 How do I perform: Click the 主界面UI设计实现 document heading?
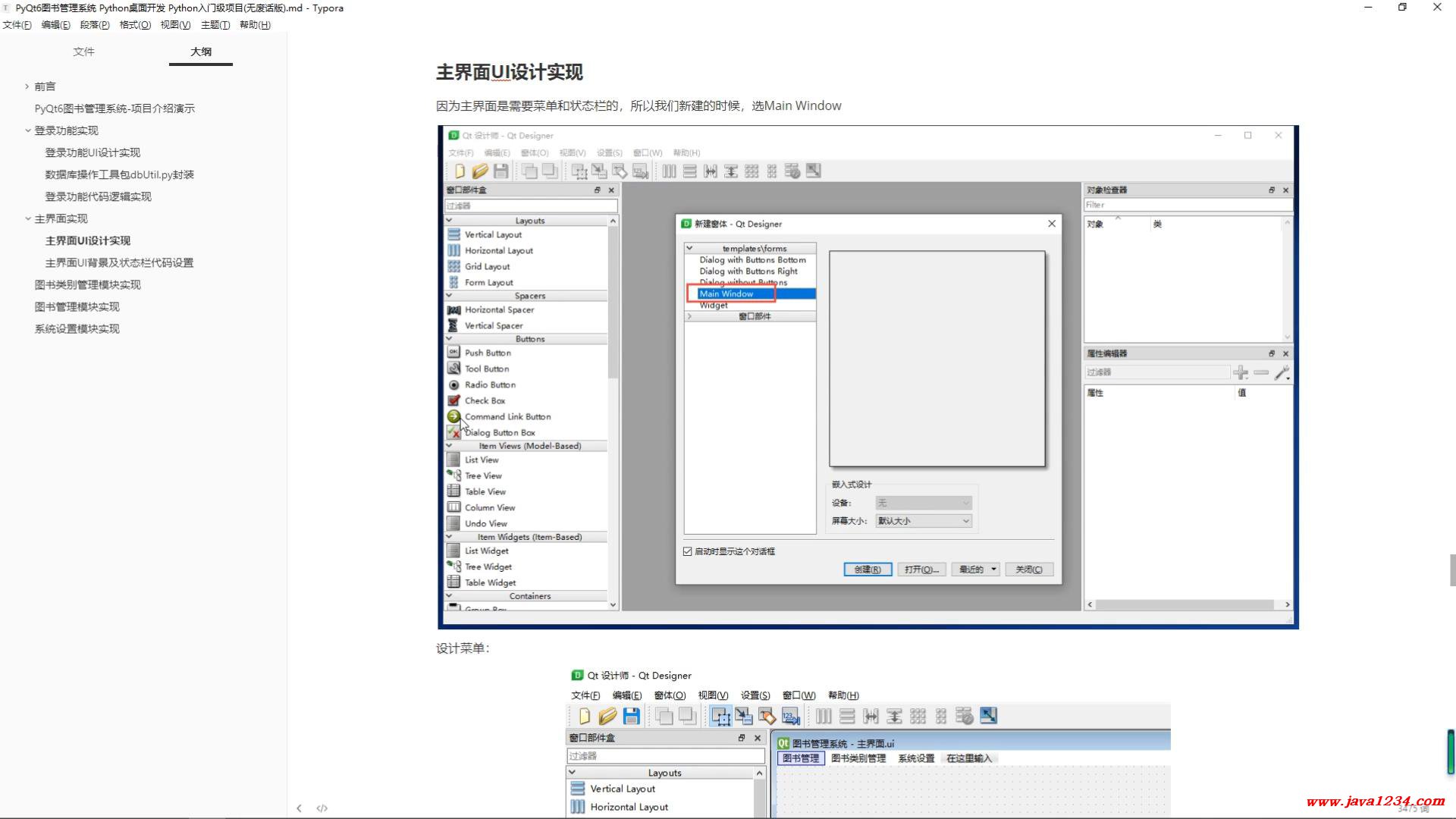click(x=509, y=72)
